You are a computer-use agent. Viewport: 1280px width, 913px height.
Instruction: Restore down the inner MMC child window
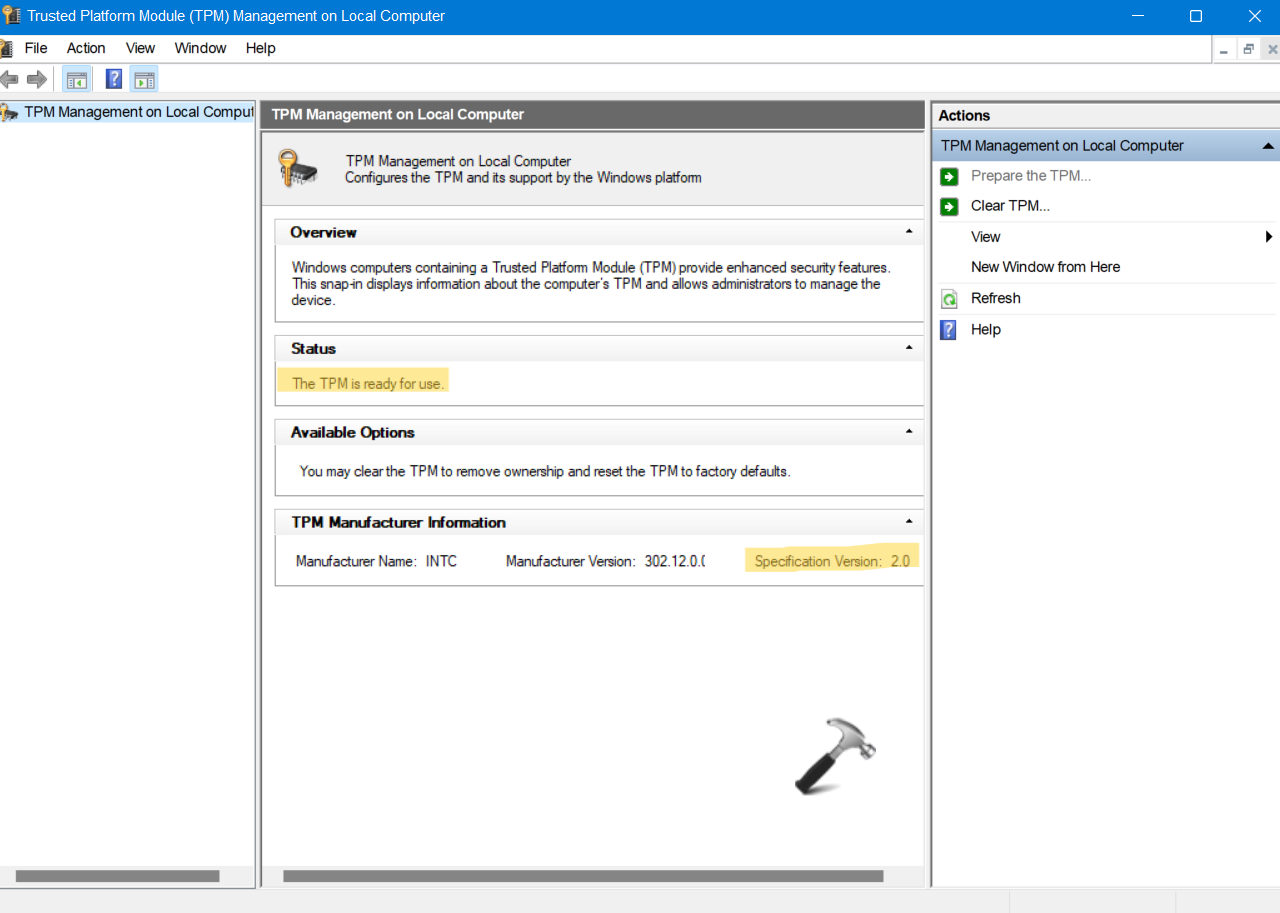[1248, 49]
